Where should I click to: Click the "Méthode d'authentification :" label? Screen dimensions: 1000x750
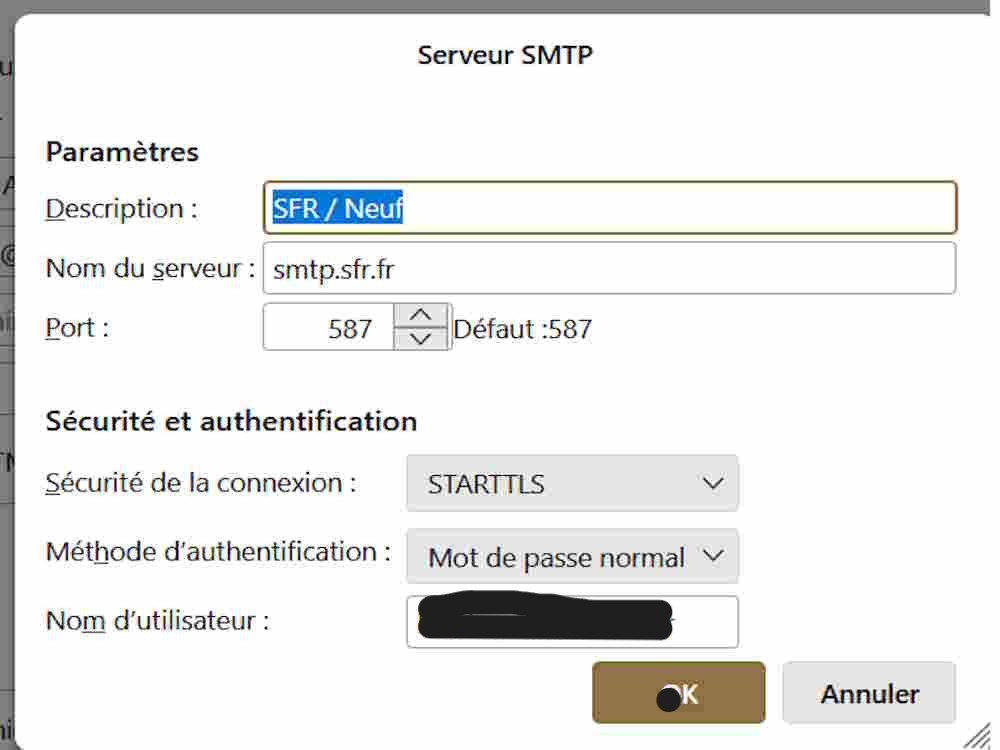(x=218, y=551)
